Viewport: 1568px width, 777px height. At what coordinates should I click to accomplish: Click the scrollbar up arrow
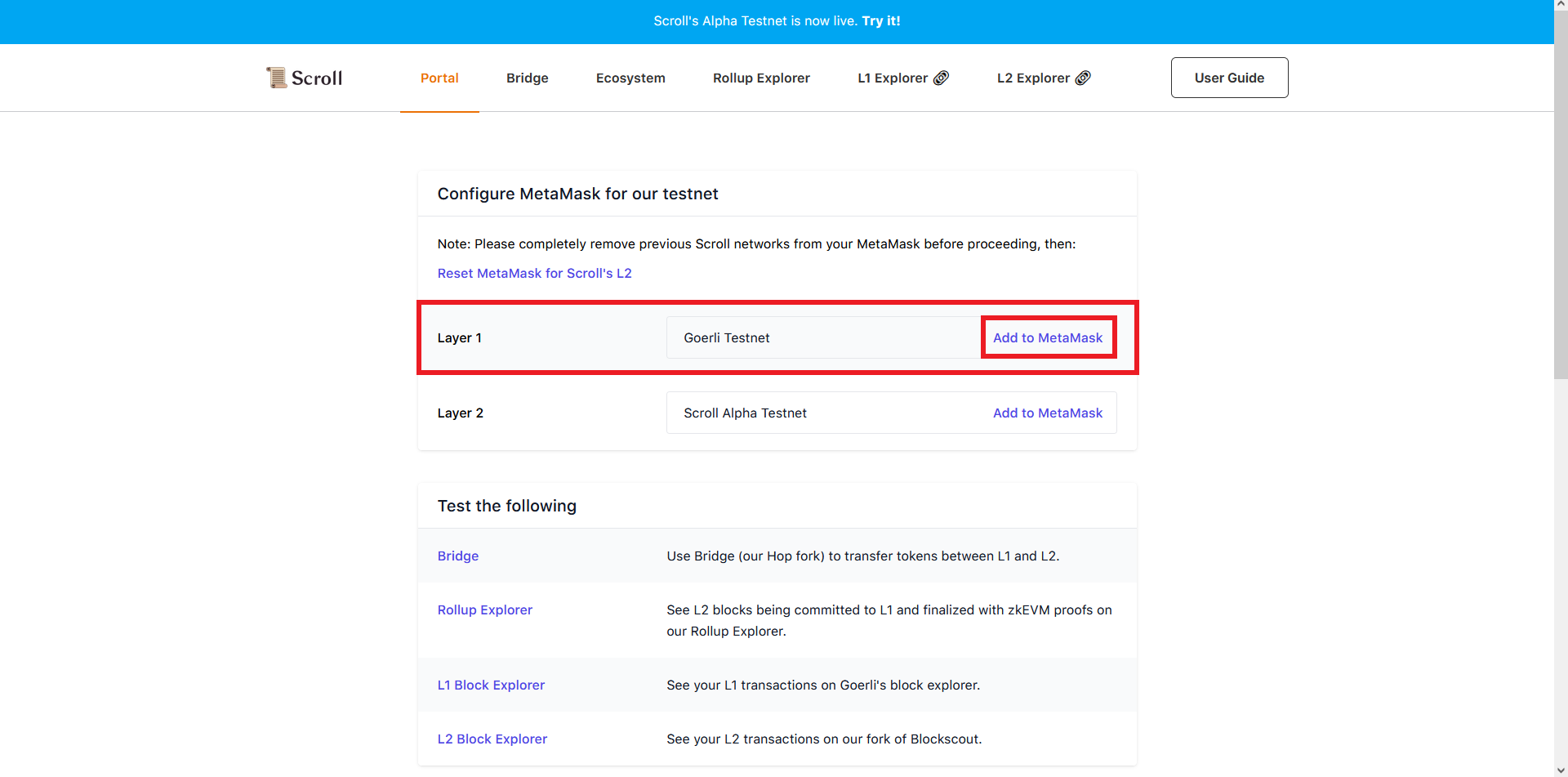point(1561,6)
